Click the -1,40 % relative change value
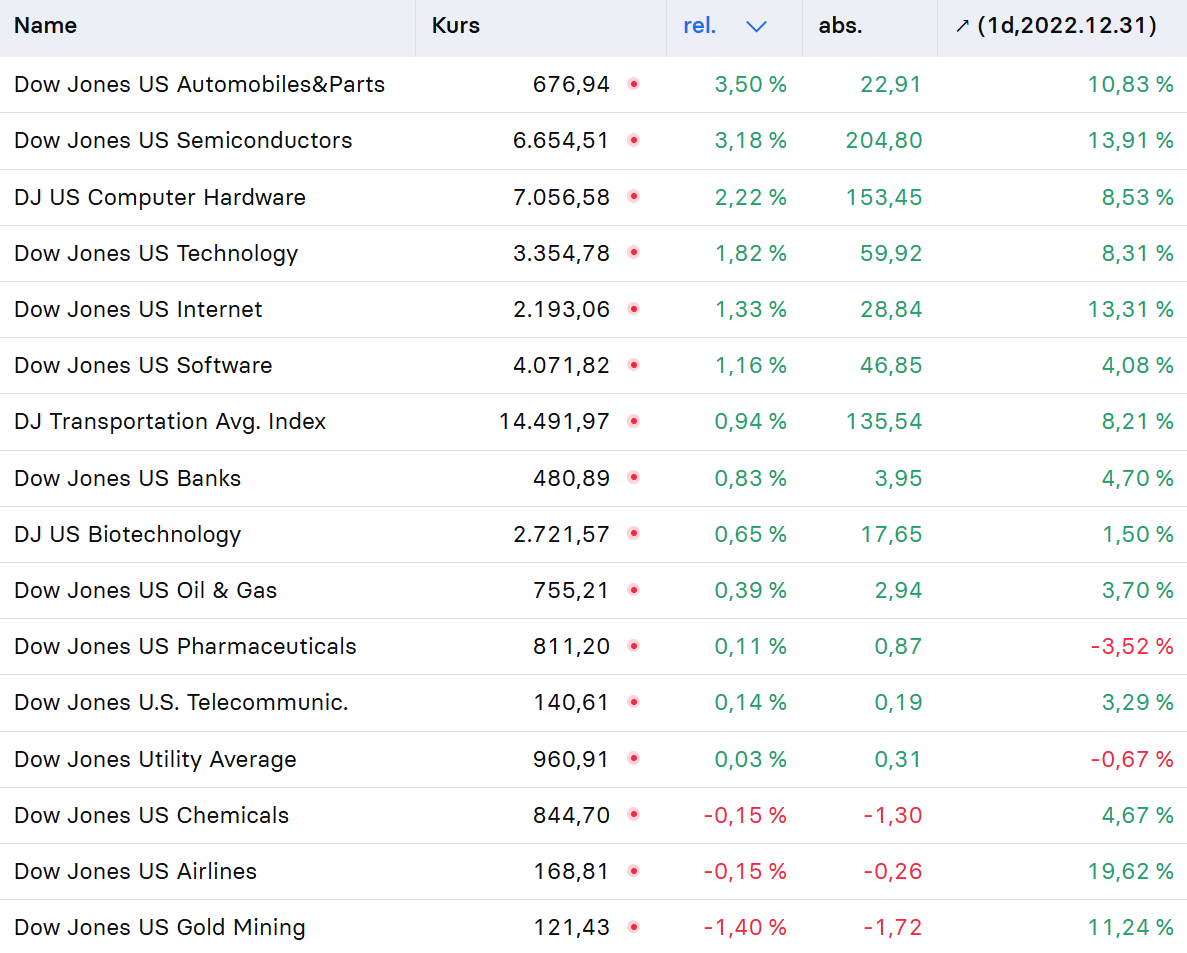Viewport: 1187px width, 953px height. click(x=745, y=927)
